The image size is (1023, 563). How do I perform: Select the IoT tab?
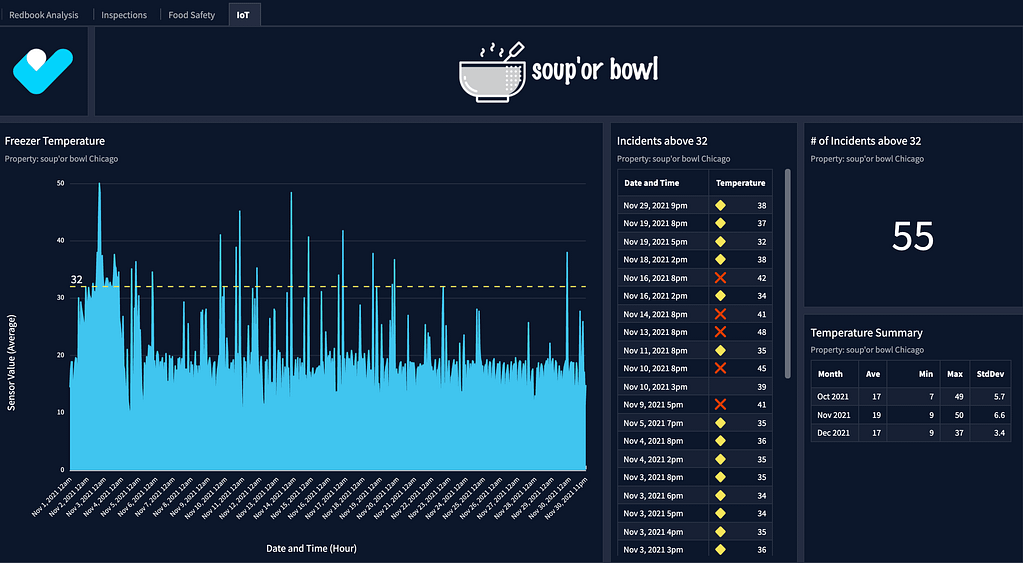coord(243,14)
